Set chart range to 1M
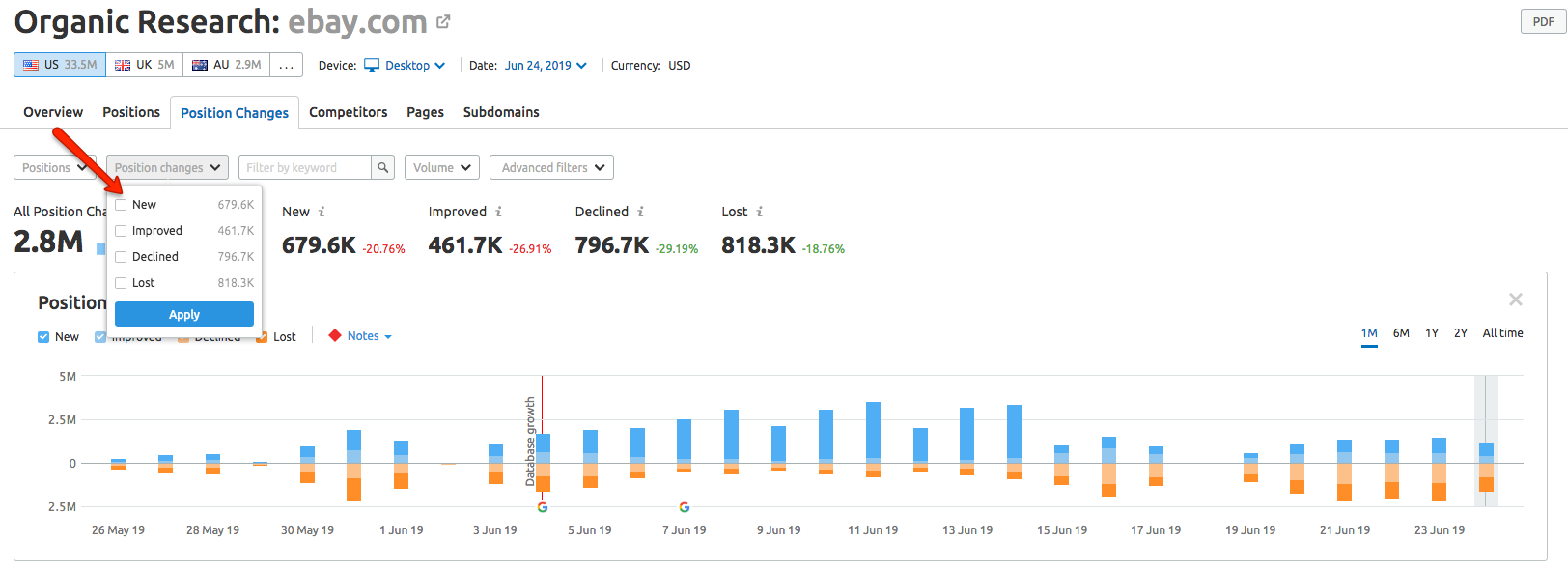Screen dimensions: 1568x572 (1369, 333)
